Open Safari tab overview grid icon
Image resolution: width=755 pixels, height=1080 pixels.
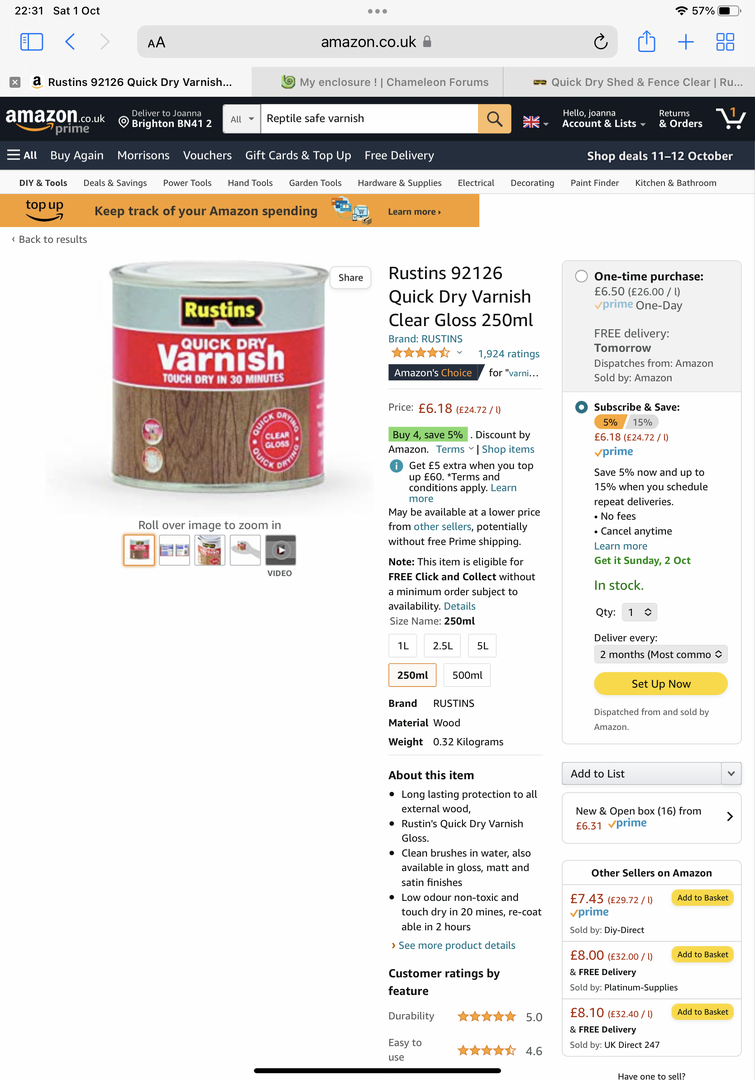point(725,42)
